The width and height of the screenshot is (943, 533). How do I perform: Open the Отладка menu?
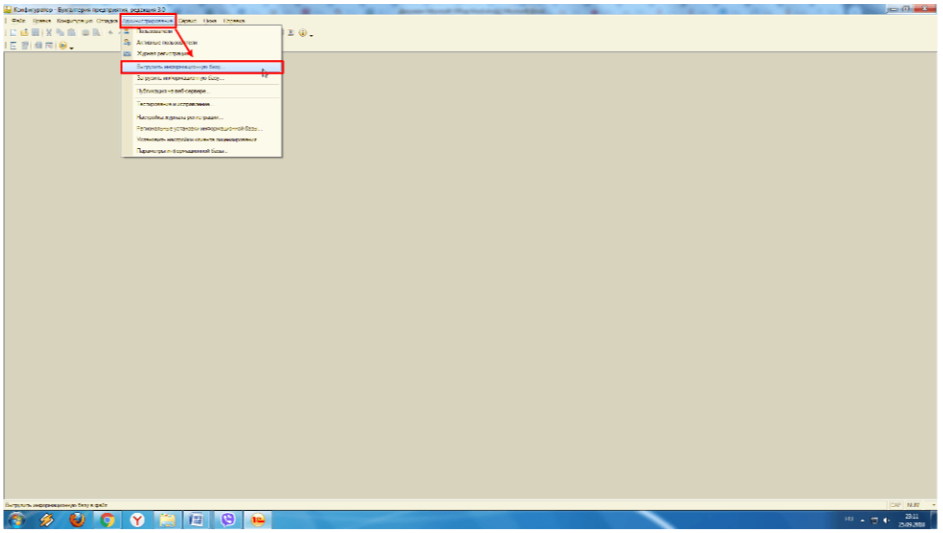(107, 20)
